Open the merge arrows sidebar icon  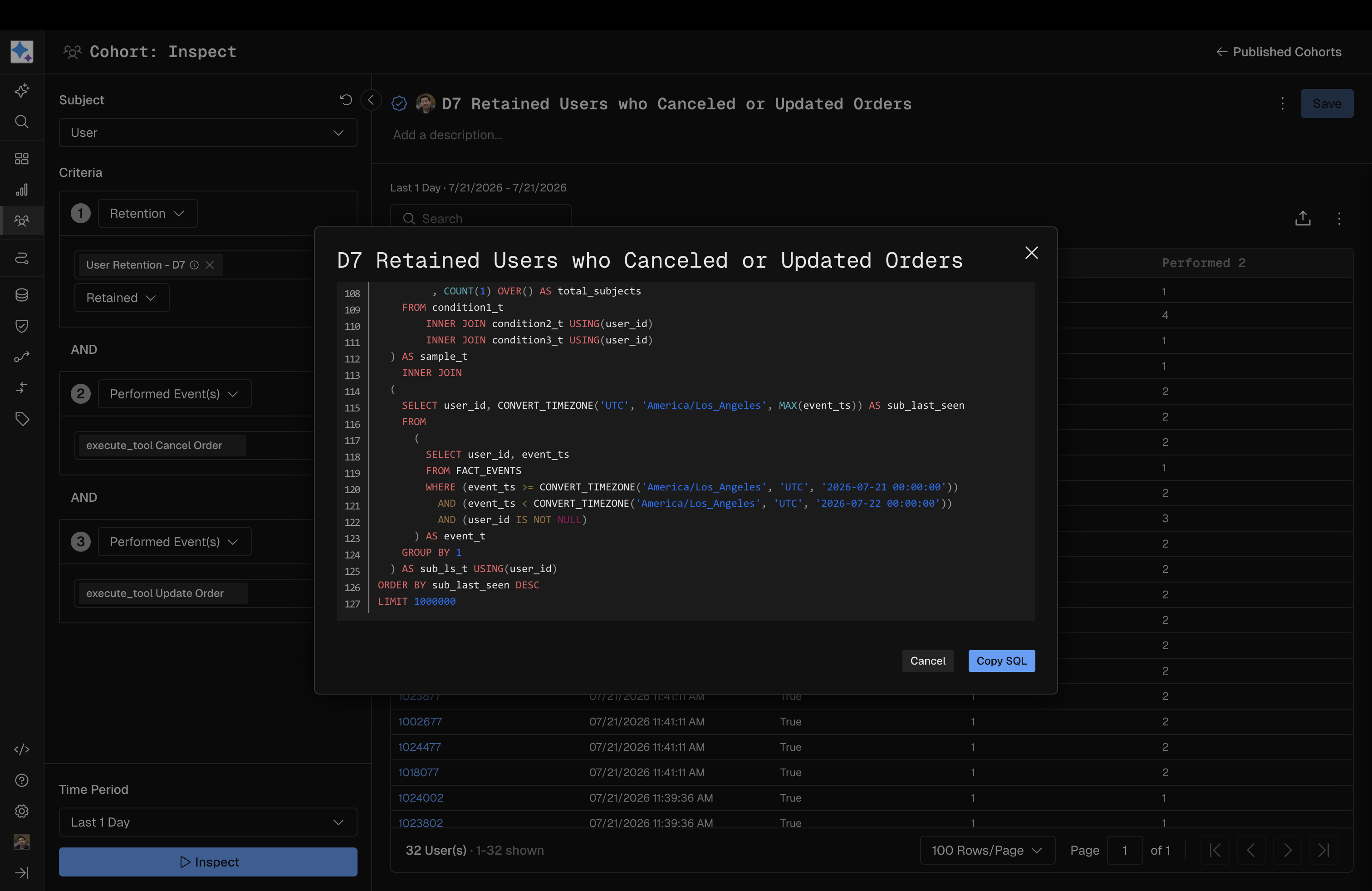22,388
